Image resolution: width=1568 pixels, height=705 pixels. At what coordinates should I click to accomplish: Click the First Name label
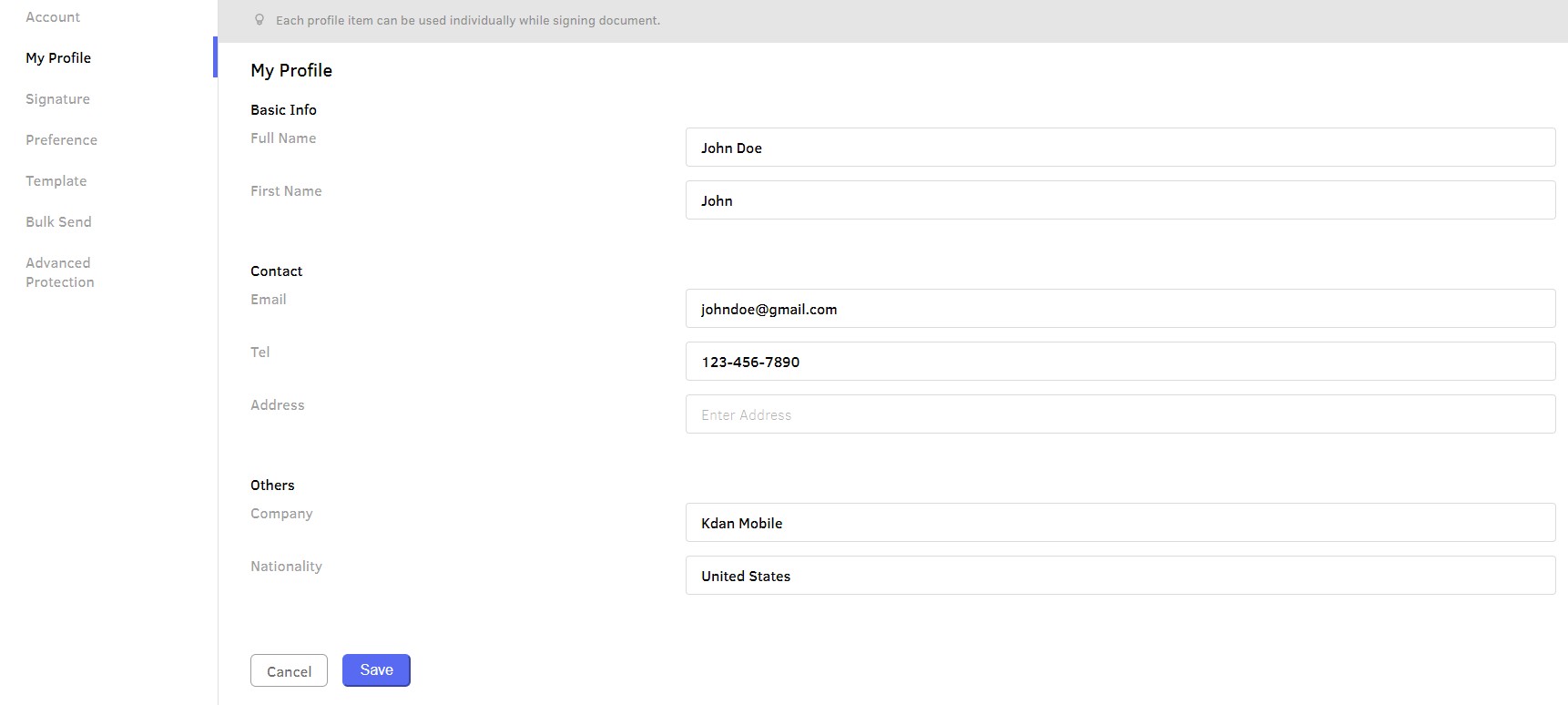coord(286,191)
